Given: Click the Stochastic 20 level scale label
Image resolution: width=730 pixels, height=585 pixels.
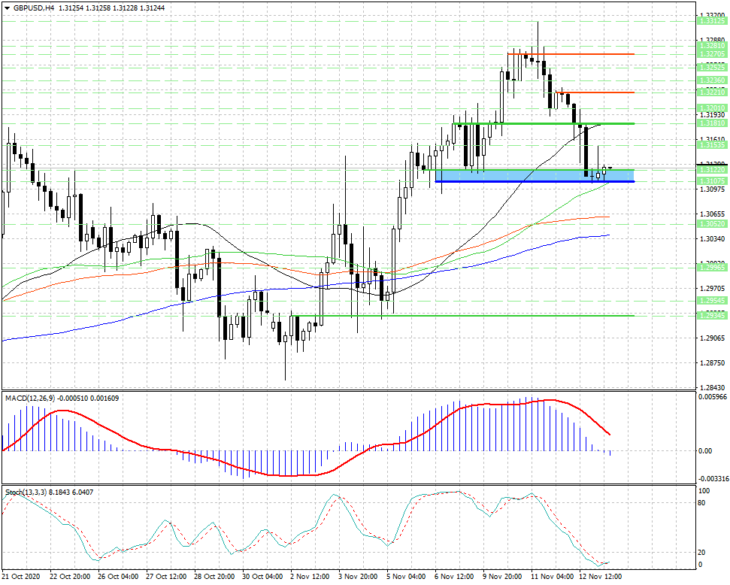Looking at the screenshot, I should (x=702, y=552).
